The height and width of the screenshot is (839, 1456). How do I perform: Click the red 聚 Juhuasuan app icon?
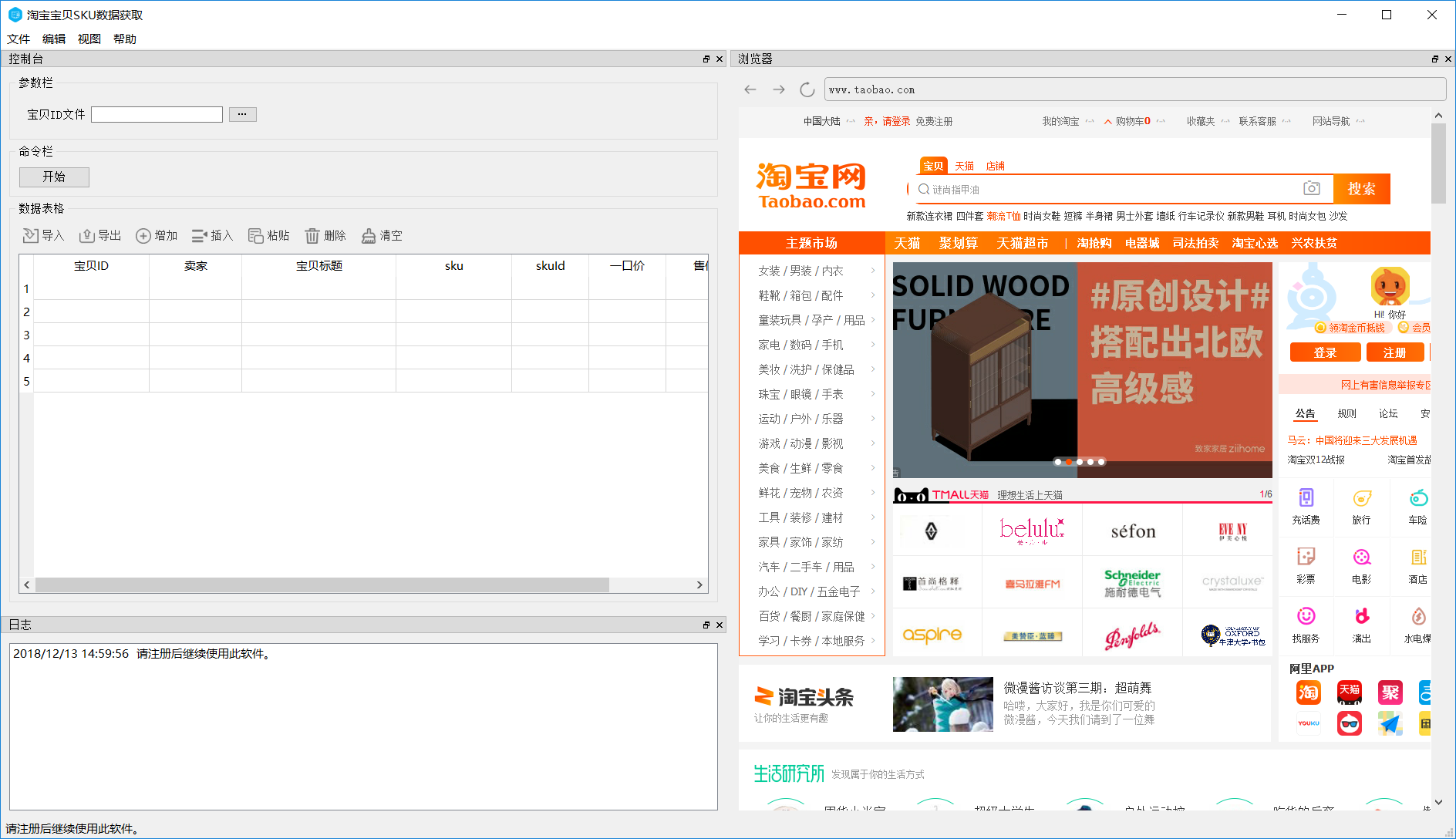pyautogui.click(x=1390, y=692)
